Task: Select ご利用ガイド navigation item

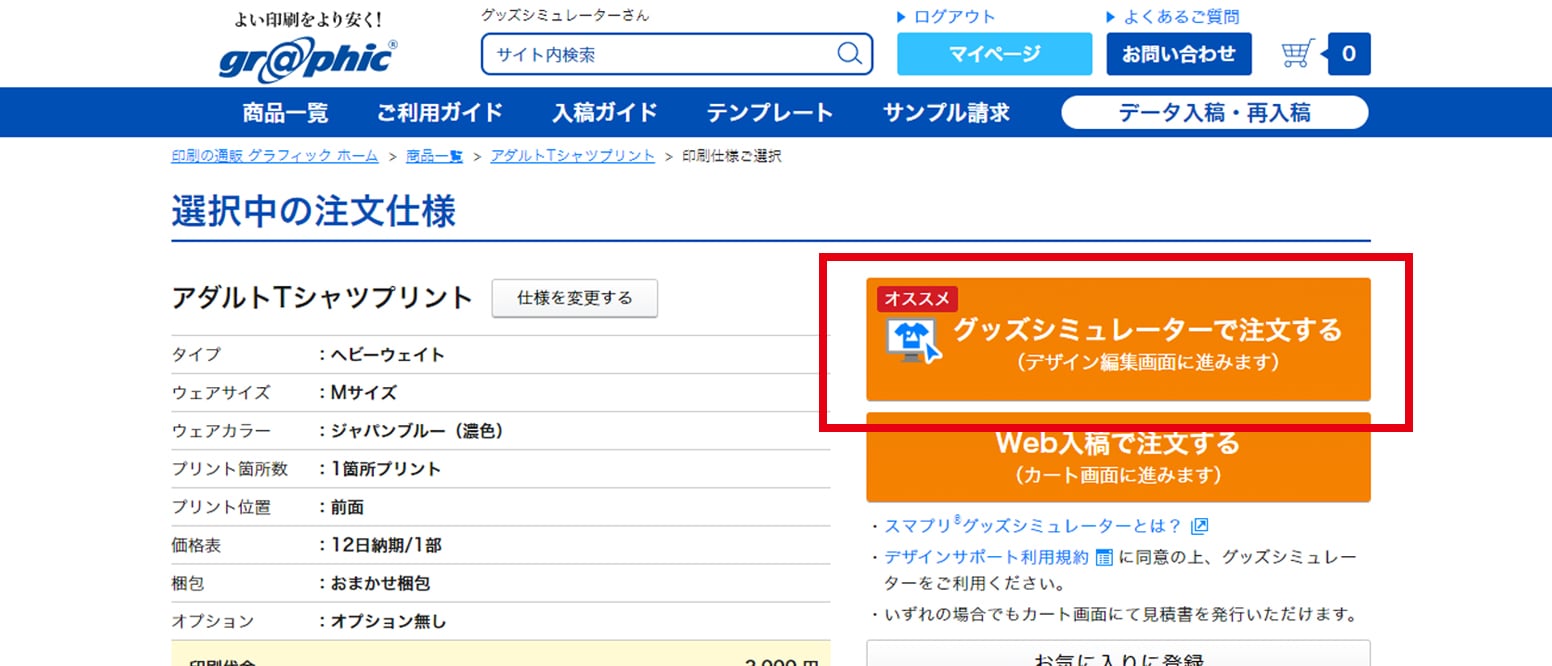Action: pyautogui.click(x=440, y=113)
